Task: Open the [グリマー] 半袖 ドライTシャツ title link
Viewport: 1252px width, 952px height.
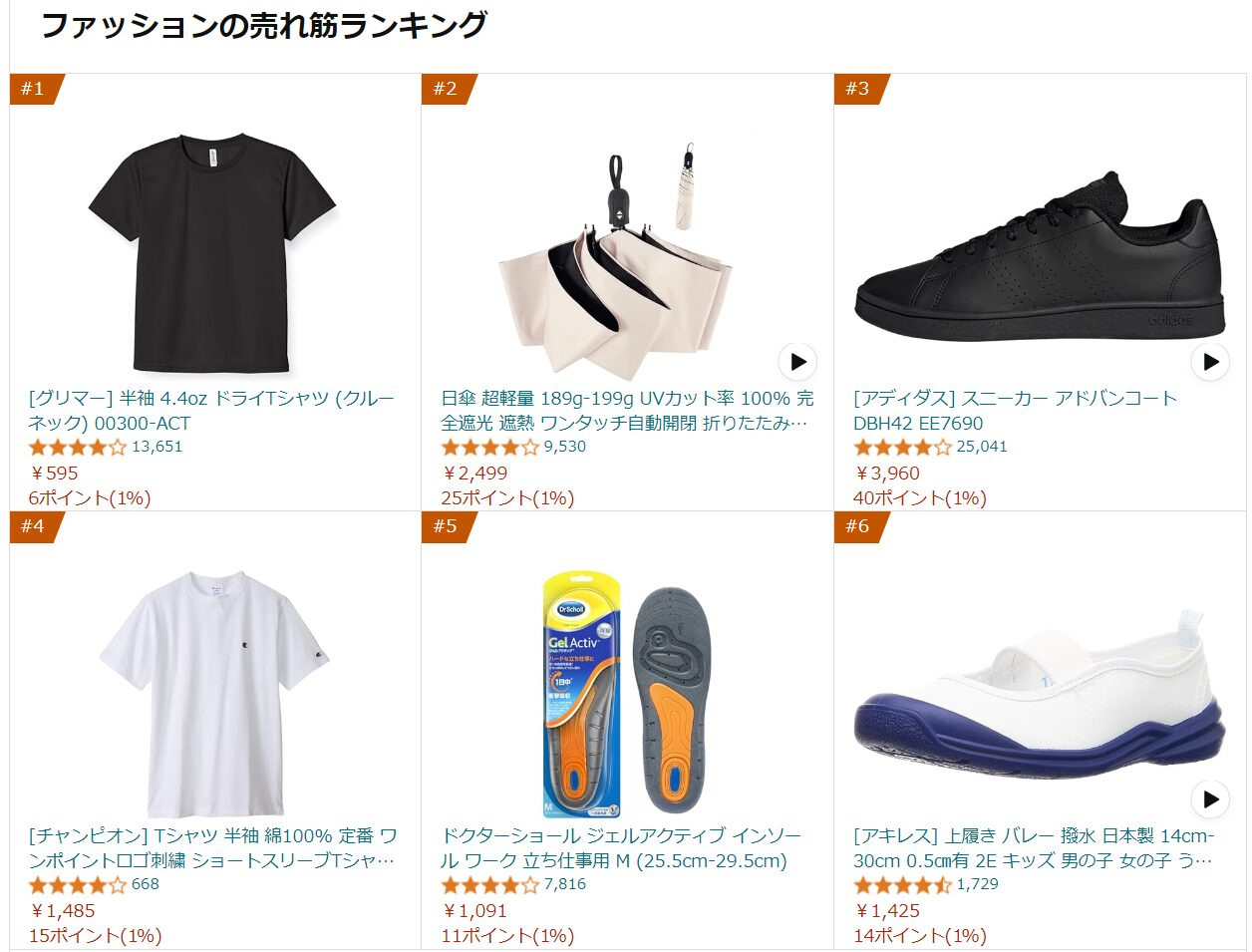Action: pos(212,411)
